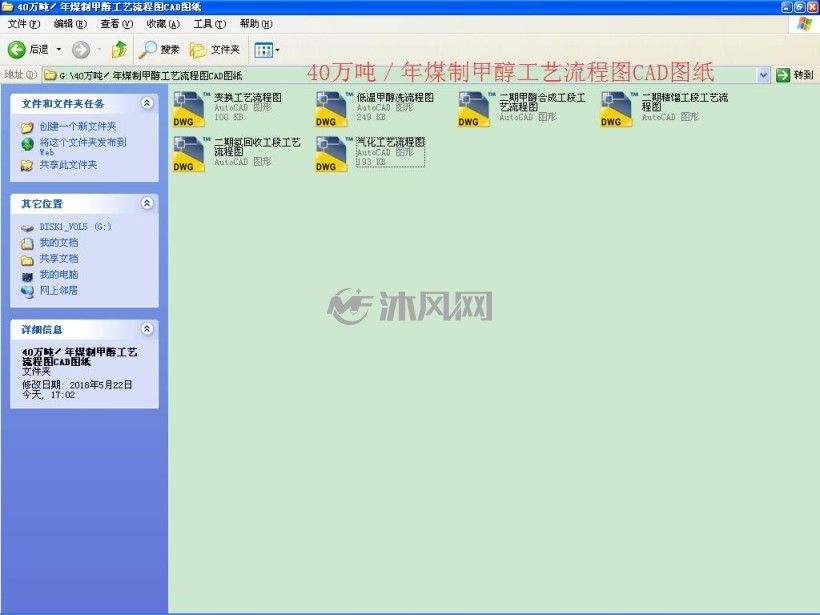Click the address bar path field
Image resolution: width=820 pixels, height=615 pixels.
pos(400,75)
